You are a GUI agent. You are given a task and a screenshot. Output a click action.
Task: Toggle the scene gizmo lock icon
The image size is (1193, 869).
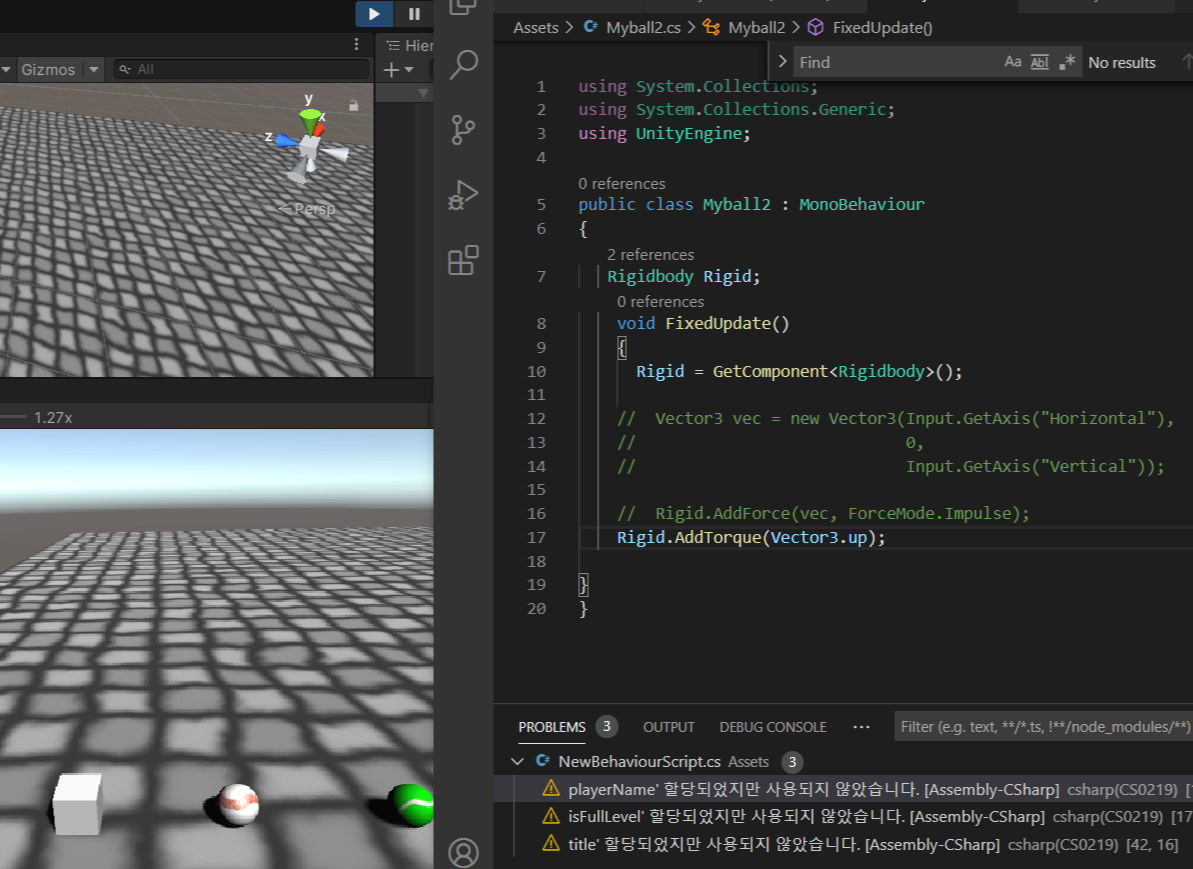[x=353, y=106]
